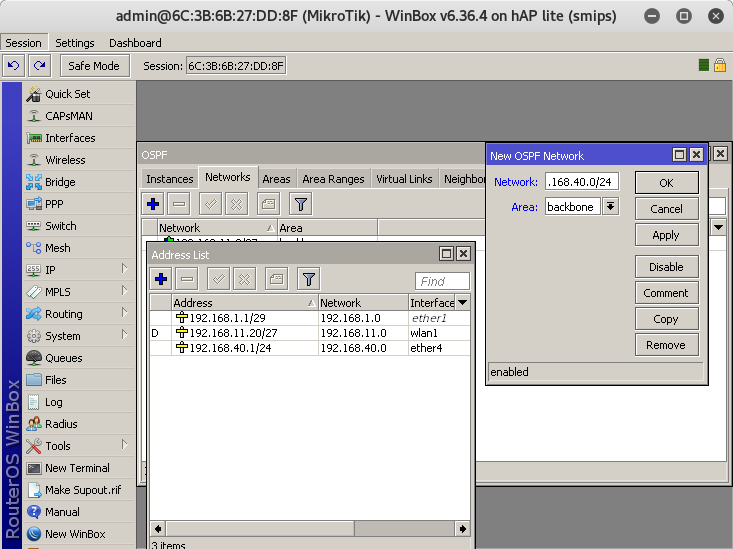Open Interfaces in the sidebar

click(x=79, y=138)
